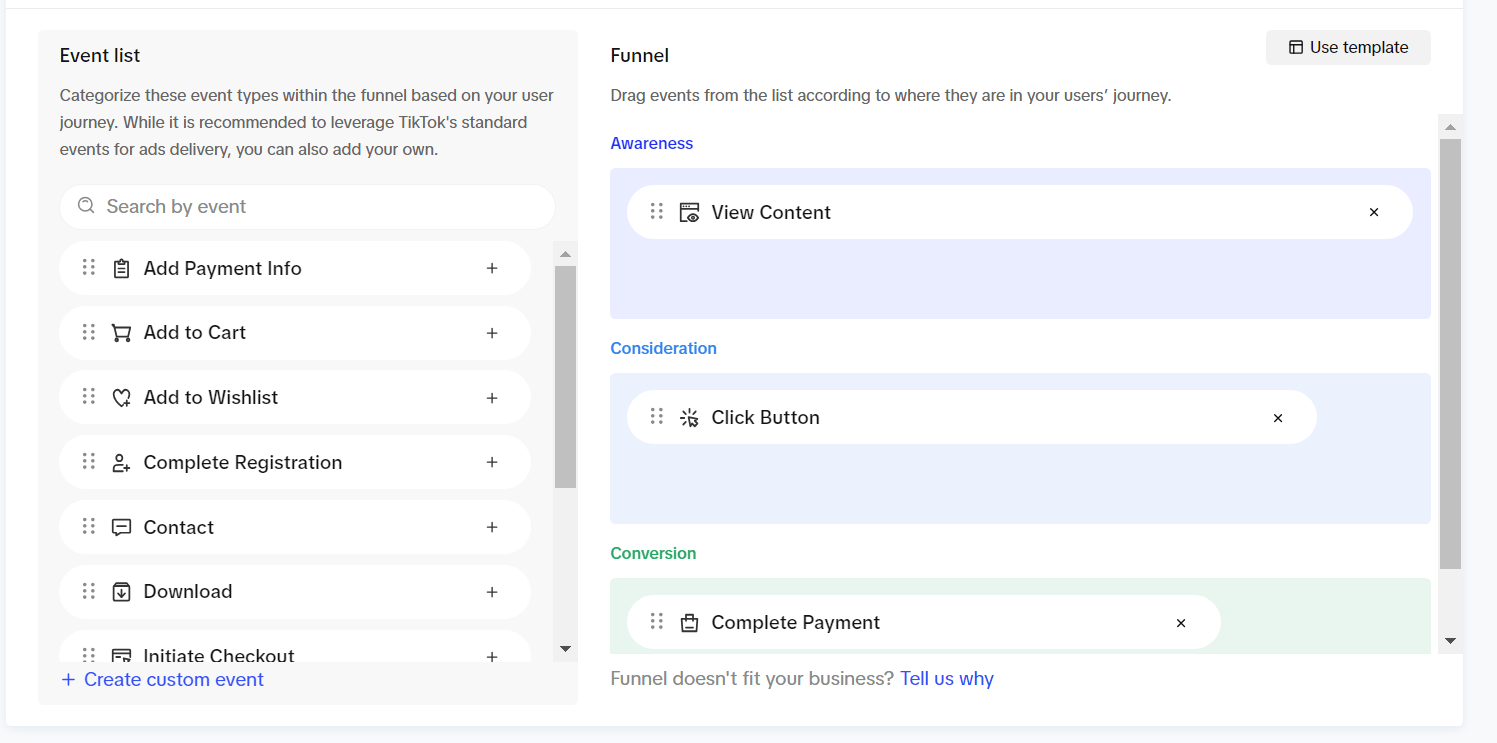Click funnel scrollbar up arrow
The width and height of the screenshot is (1497, 743).
[1450, 127]
